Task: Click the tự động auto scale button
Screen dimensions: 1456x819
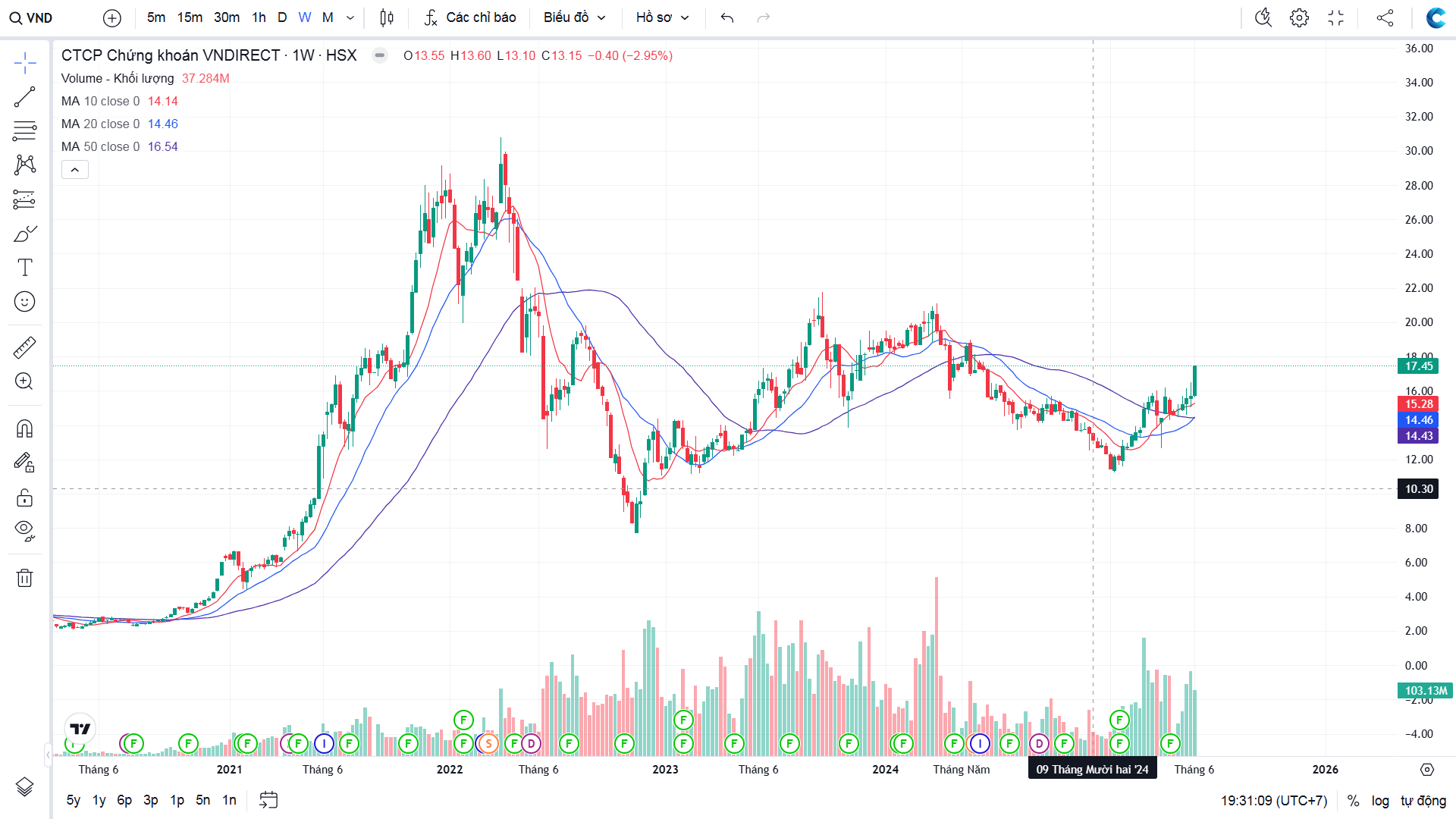Action: pos(1423,801)
